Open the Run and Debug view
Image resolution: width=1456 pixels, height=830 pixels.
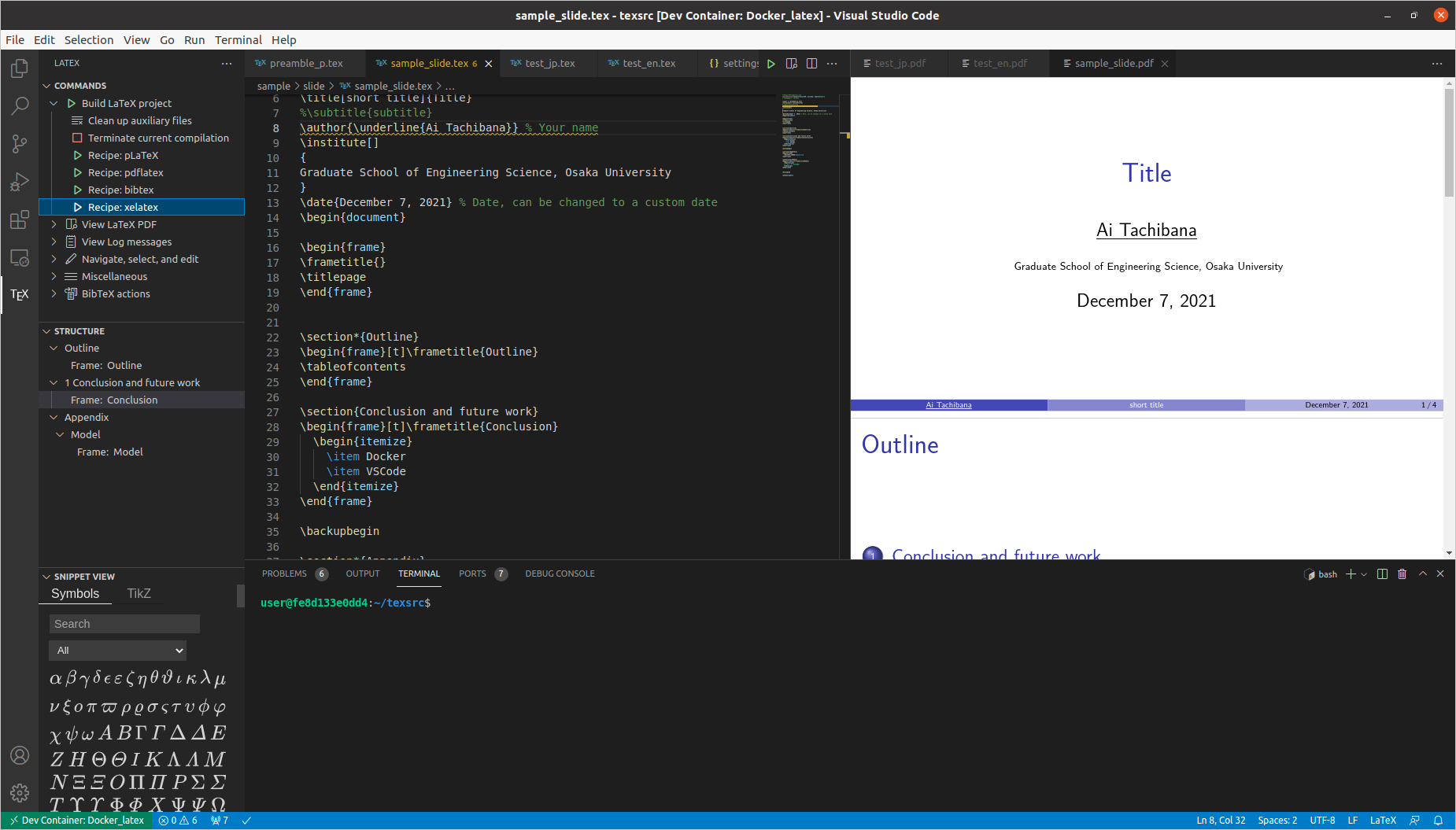coord(20,182)
